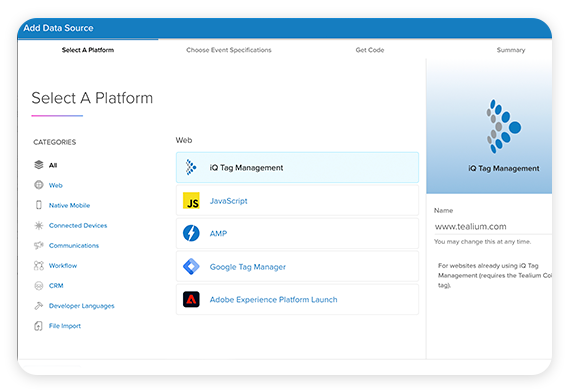Click the Adobe Experience Platform Launch logo
Image resolution: width=565 pixels, height=391 pixels.
point(191,299)
